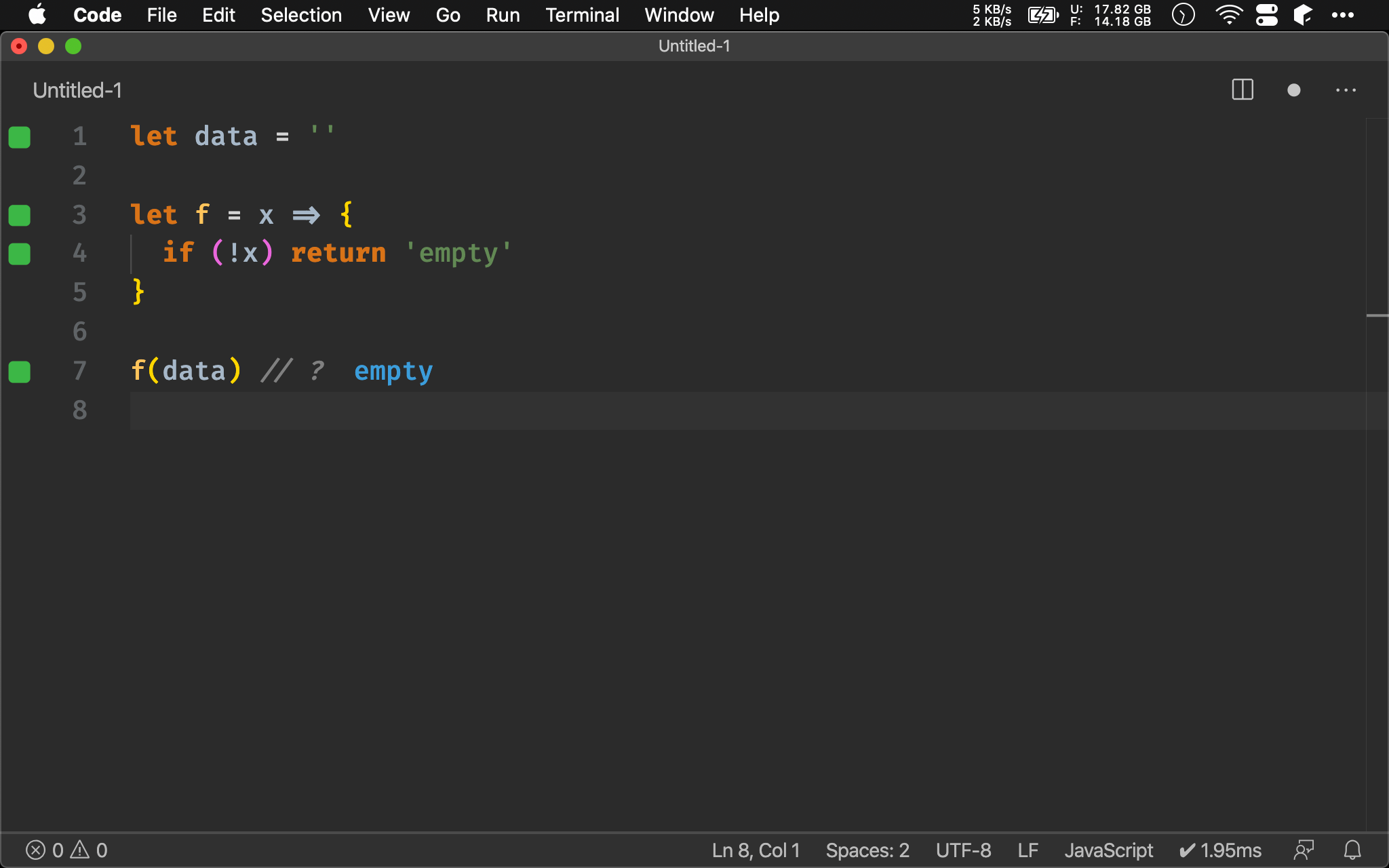Open the Code application menu

[97, 15]
